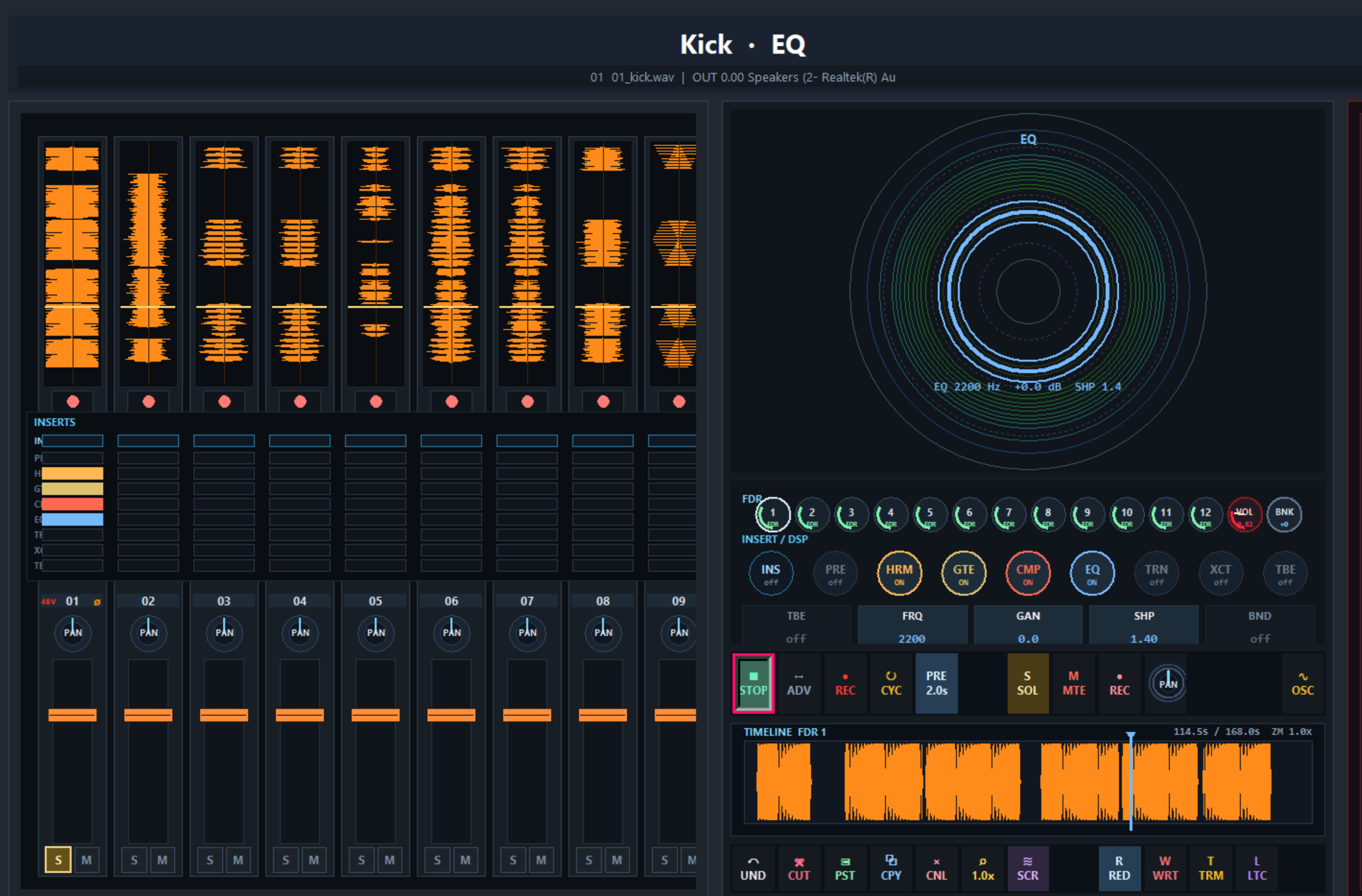Click the channel 02 orange fader handle
This screenshot has width=1362, height=896.
(148, 715)
